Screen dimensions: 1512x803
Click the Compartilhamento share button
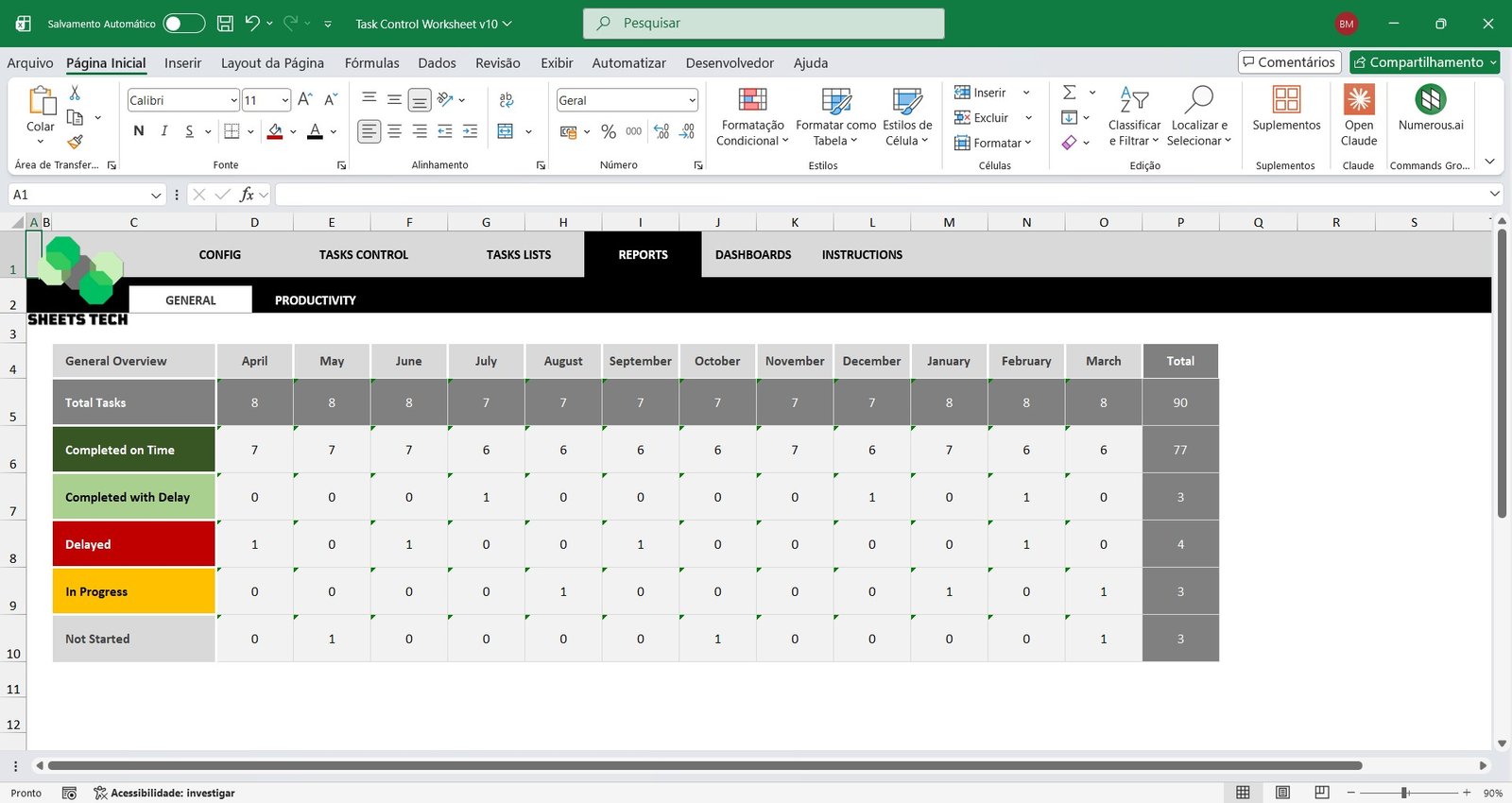(x=1425, y=62)
